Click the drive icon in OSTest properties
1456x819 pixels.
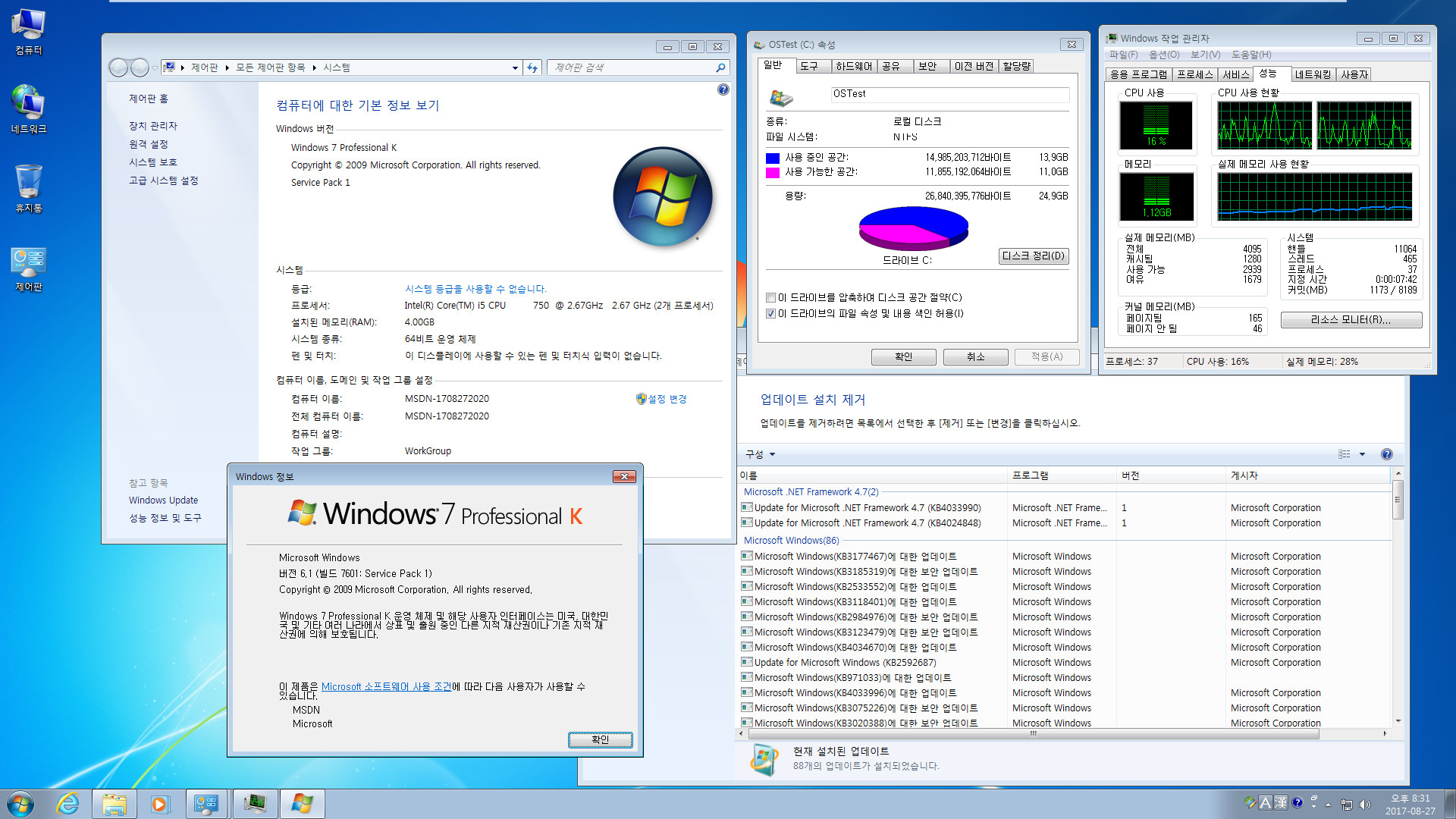pyautogui.click(x=780, y=97)
